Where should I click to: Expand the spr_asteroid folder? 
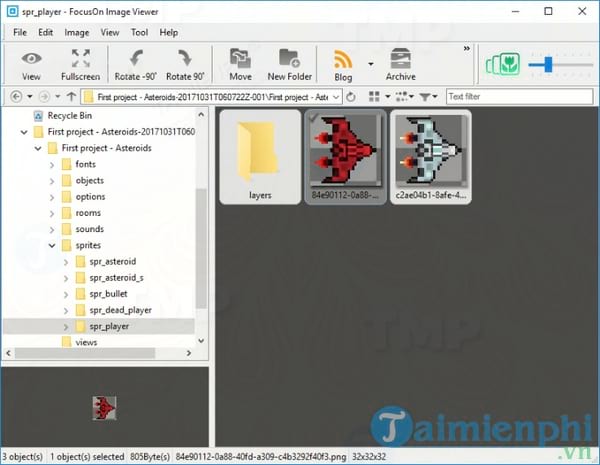tap(66, 262)
